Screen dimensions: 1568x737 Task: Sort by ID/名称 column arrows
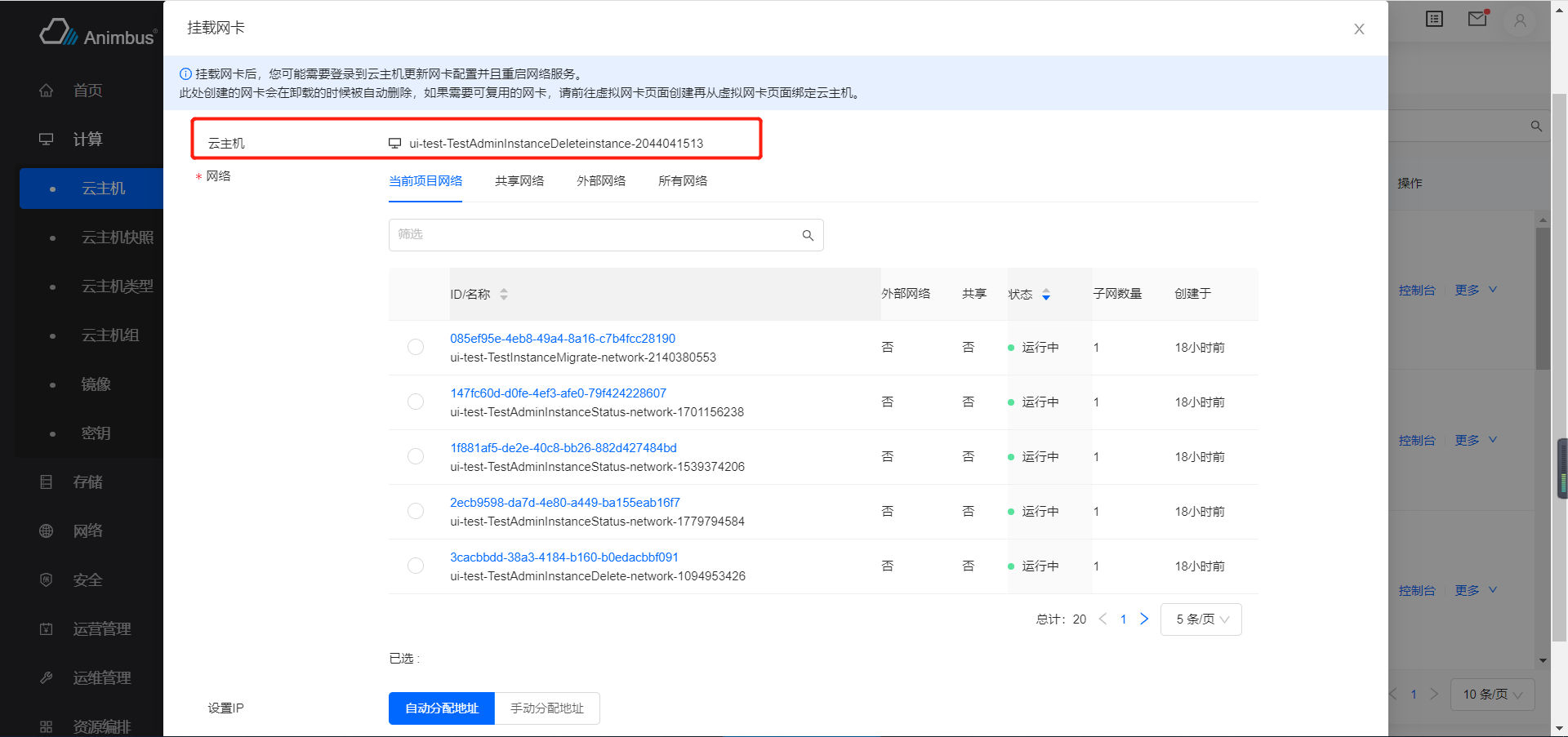[x=504, y=295]
